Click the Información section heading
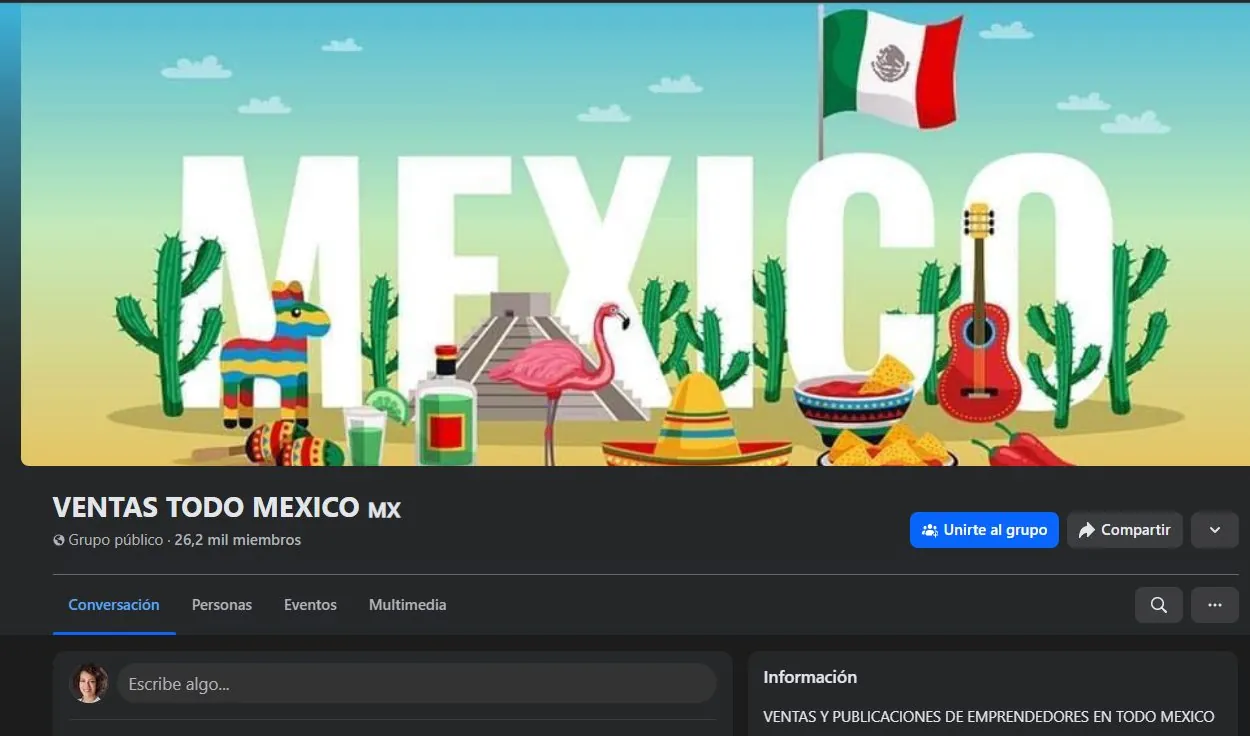Viewport: 1250px width, 736px height. pyautogui.click(x=810, y=676)
